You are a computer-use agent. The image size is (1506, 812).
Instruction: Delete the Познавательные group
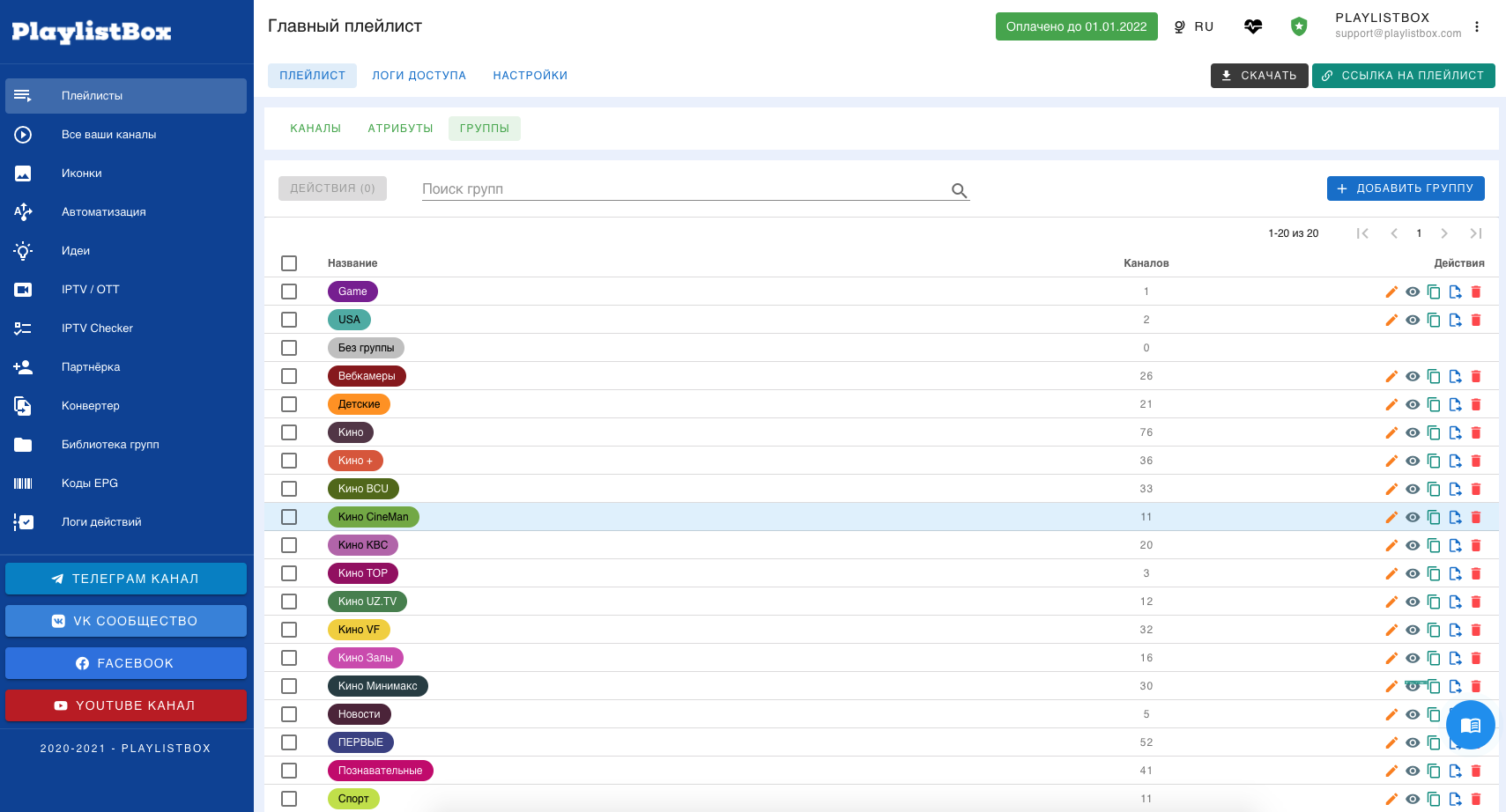click(1476, 771)
